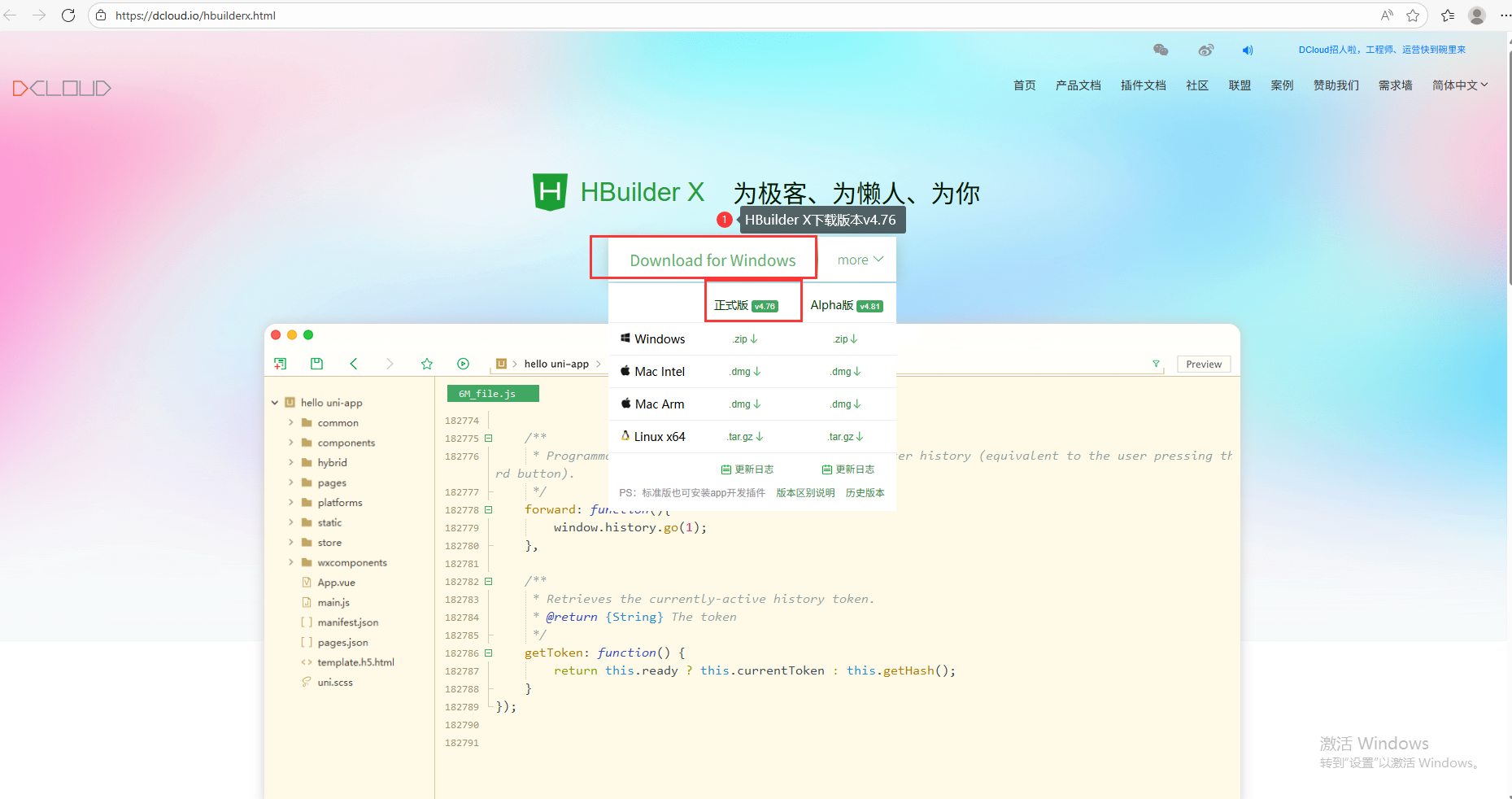The height and width of the screenshot is (799, 1512).
Task: Download Mac Arm dmg of 正式版
Action: pyautogui.click(x=745, y=404)
